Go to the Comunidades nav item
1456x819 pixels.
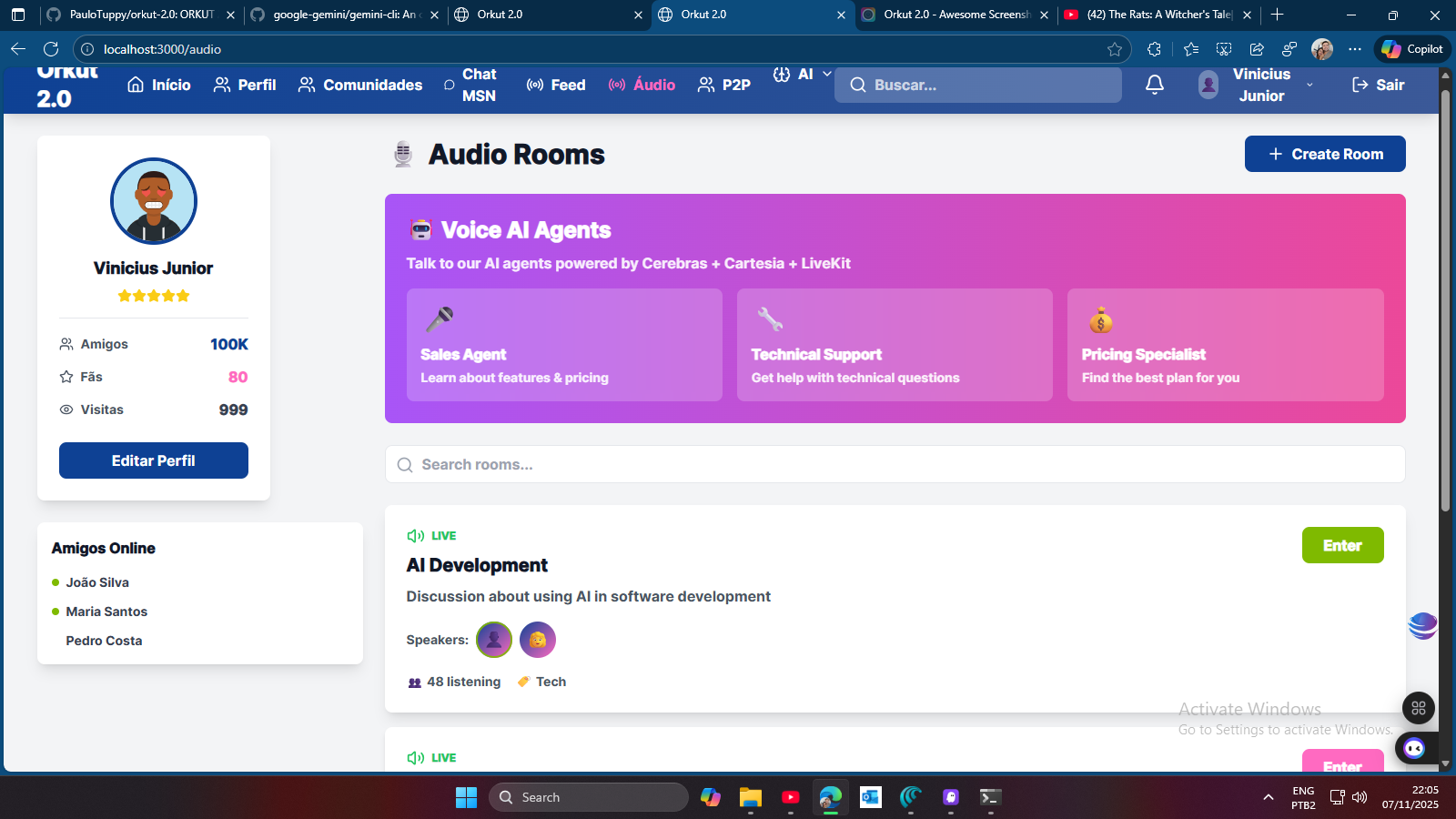(360, 85)
